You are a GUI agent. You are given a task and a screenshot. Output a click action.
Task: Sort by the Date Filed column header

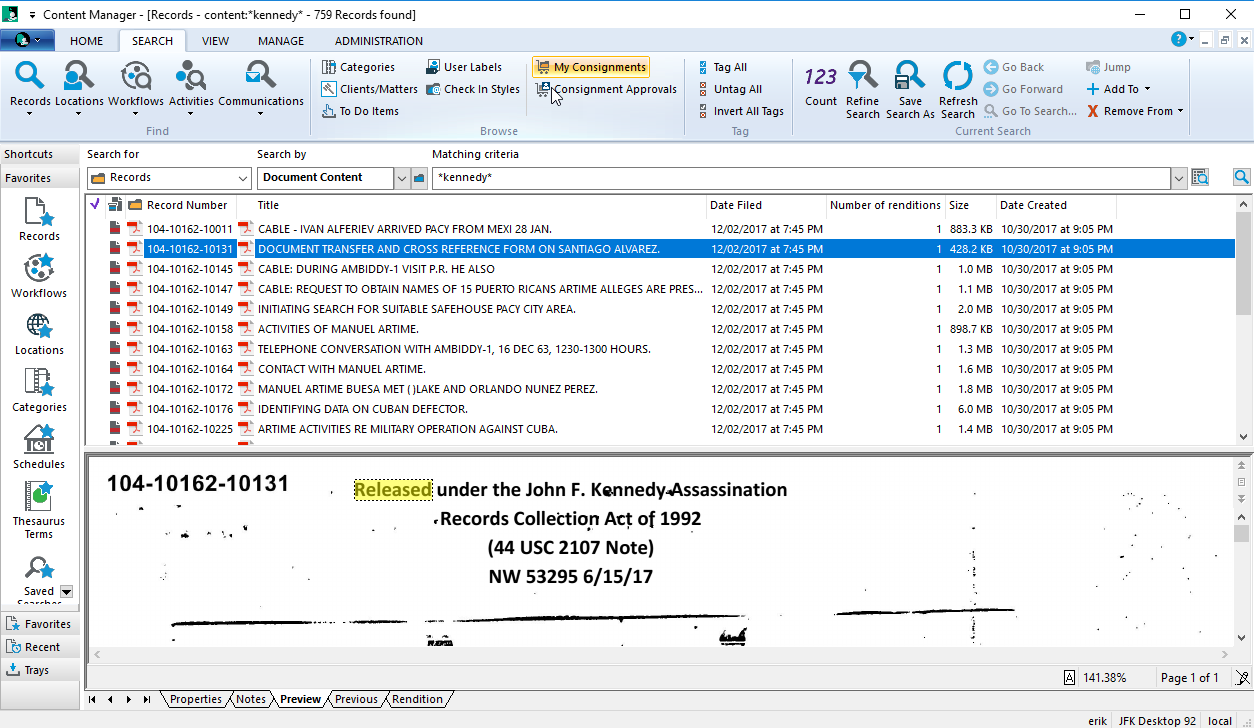(x=766, y=205)
